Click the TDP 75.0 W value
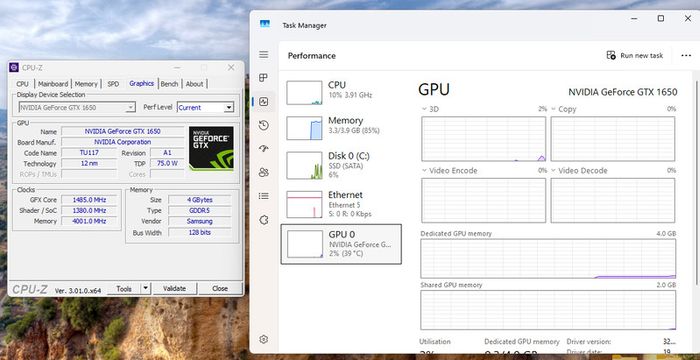700x360 pixels. (x=167, y=163)
